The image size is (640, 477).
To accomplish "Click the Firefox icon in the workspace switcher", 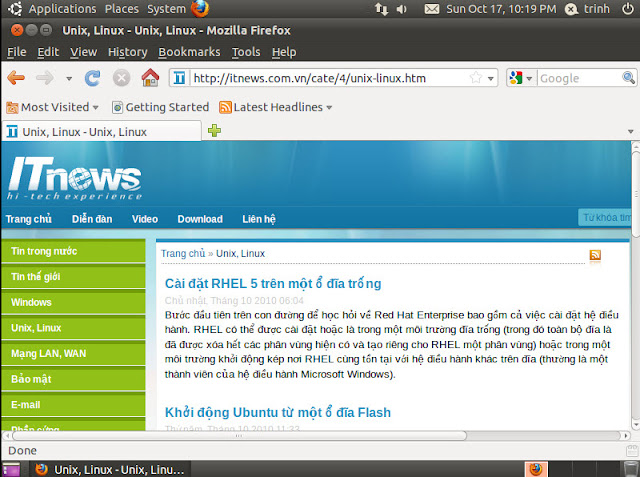I will tap(536, 469).
